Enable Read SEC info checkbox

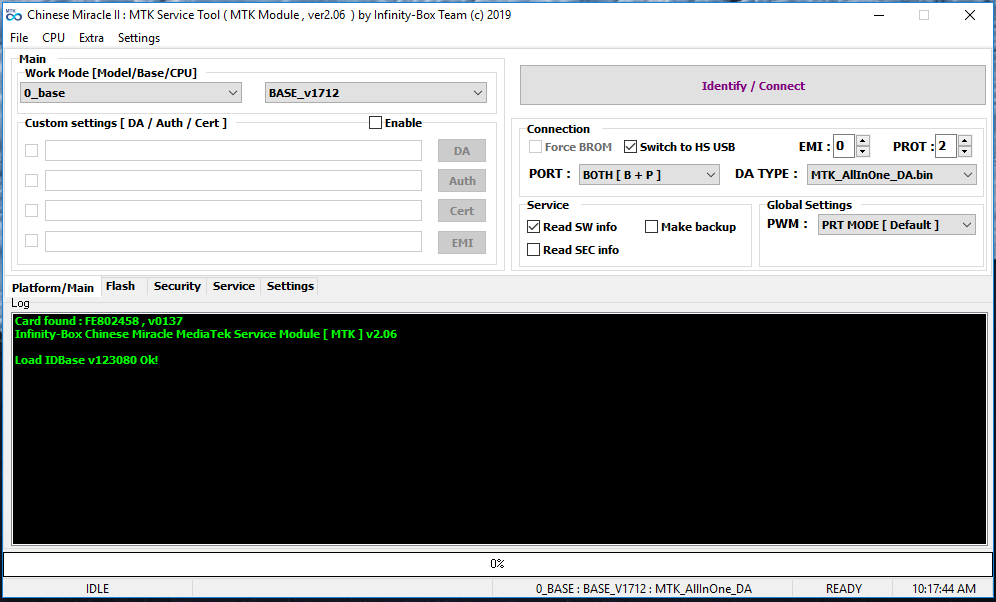click(534, 250)
